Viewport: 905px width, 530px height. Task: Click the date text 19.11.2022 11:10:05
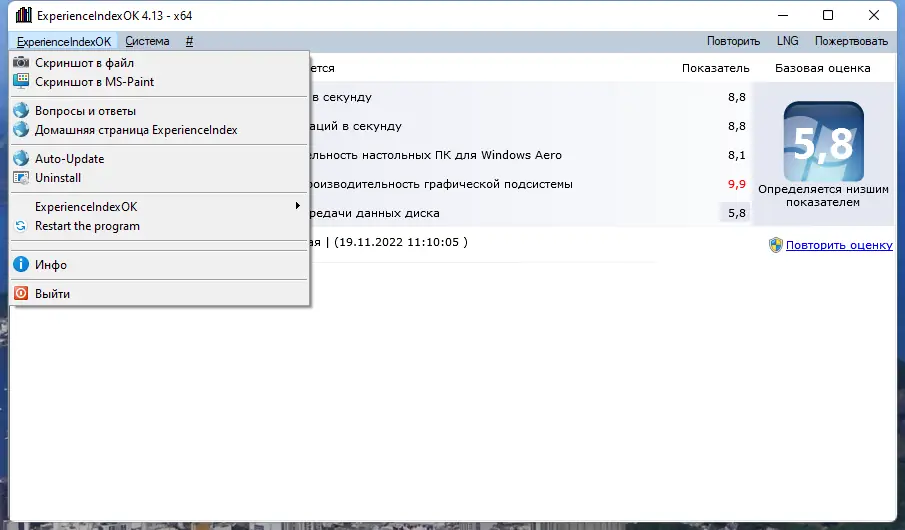(401, 242)
